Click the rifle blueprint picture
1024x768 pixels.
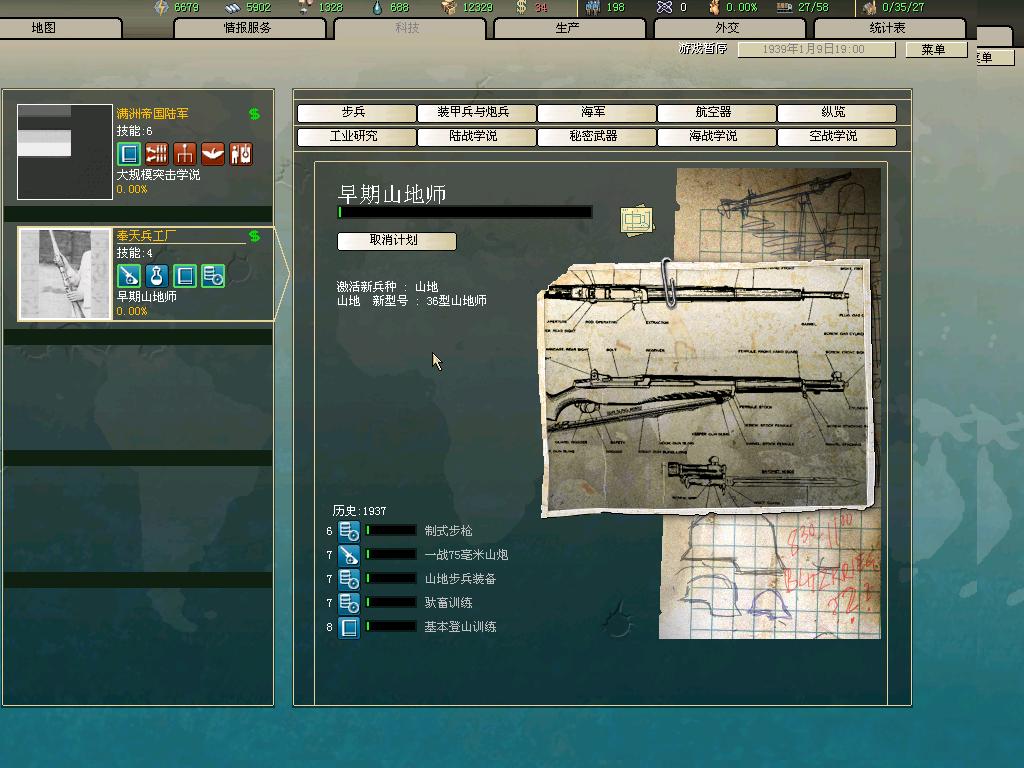[x=707, y=387]
